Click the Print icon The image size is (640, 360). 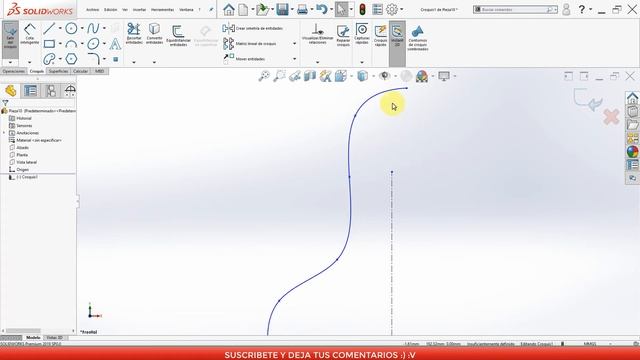coord(302,9)
